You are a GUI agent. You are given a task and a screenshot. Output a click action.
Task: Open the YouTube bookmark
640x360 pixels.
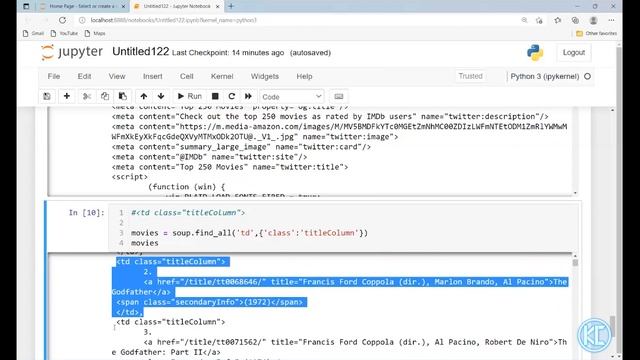click(64, 33)
